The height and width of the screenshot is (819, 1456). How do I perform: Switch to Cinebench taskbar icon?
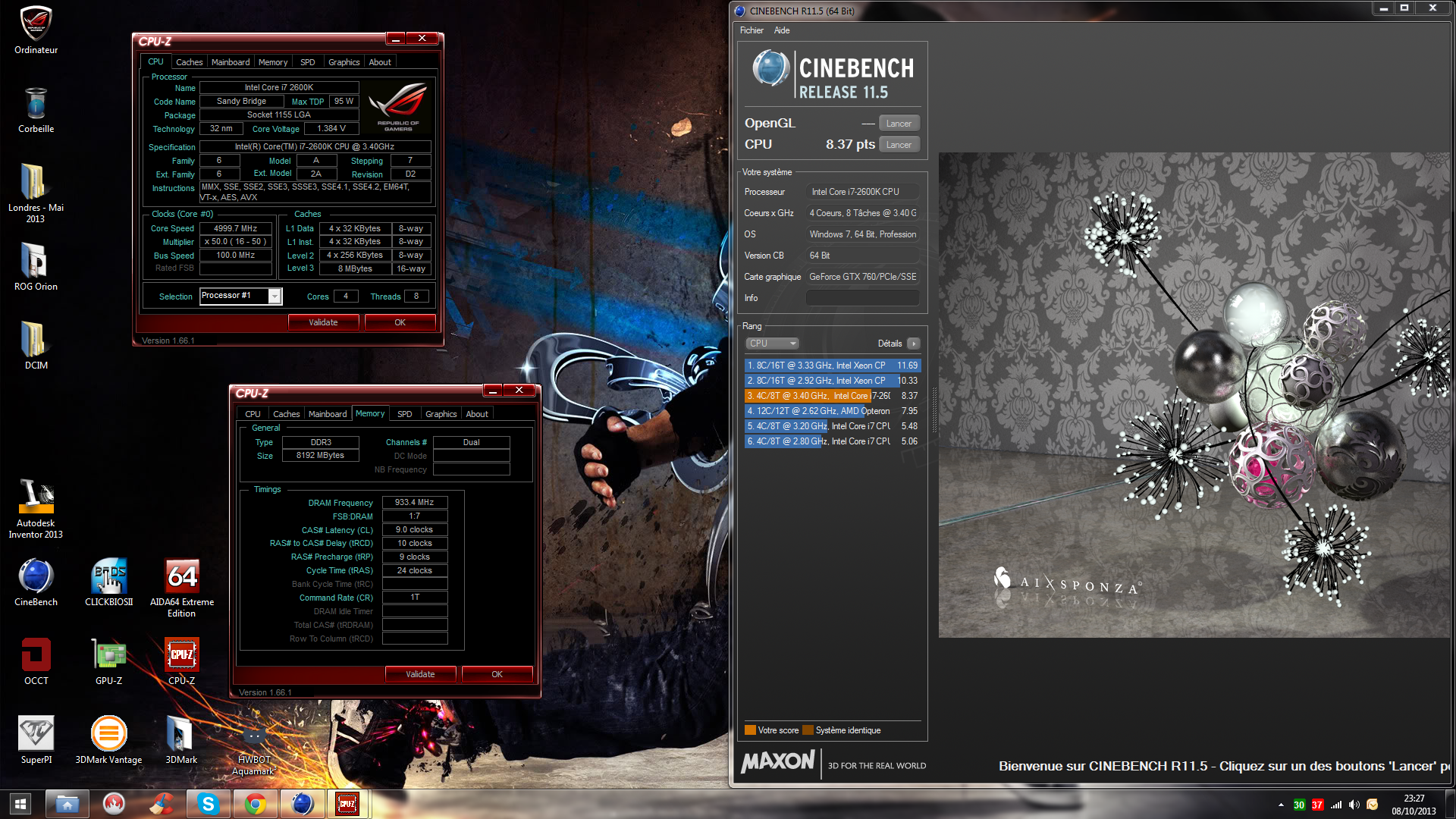pyautogui.click(x=302, y=804)
